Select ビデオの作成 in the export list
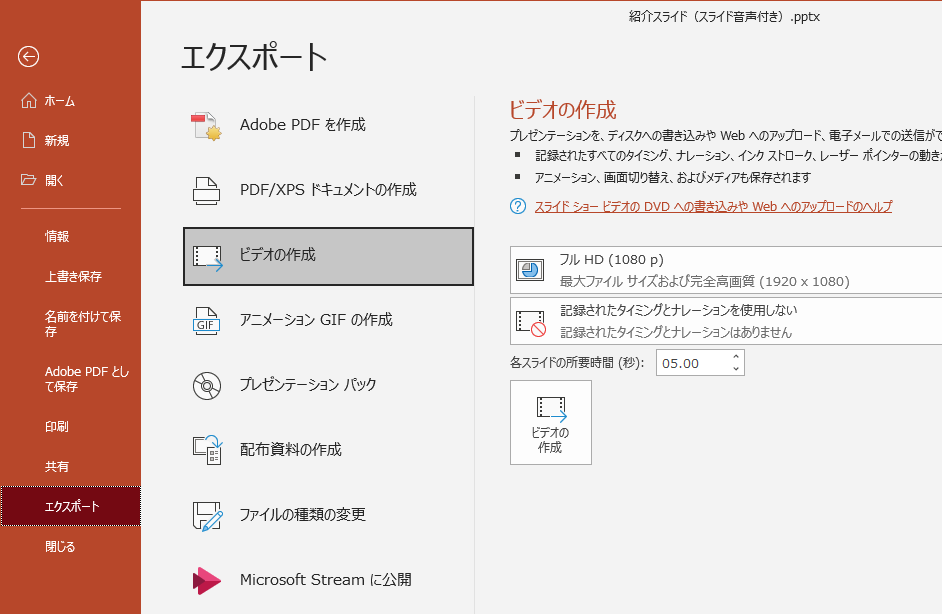This screenshot has height=614, width=942. point(328,256)
